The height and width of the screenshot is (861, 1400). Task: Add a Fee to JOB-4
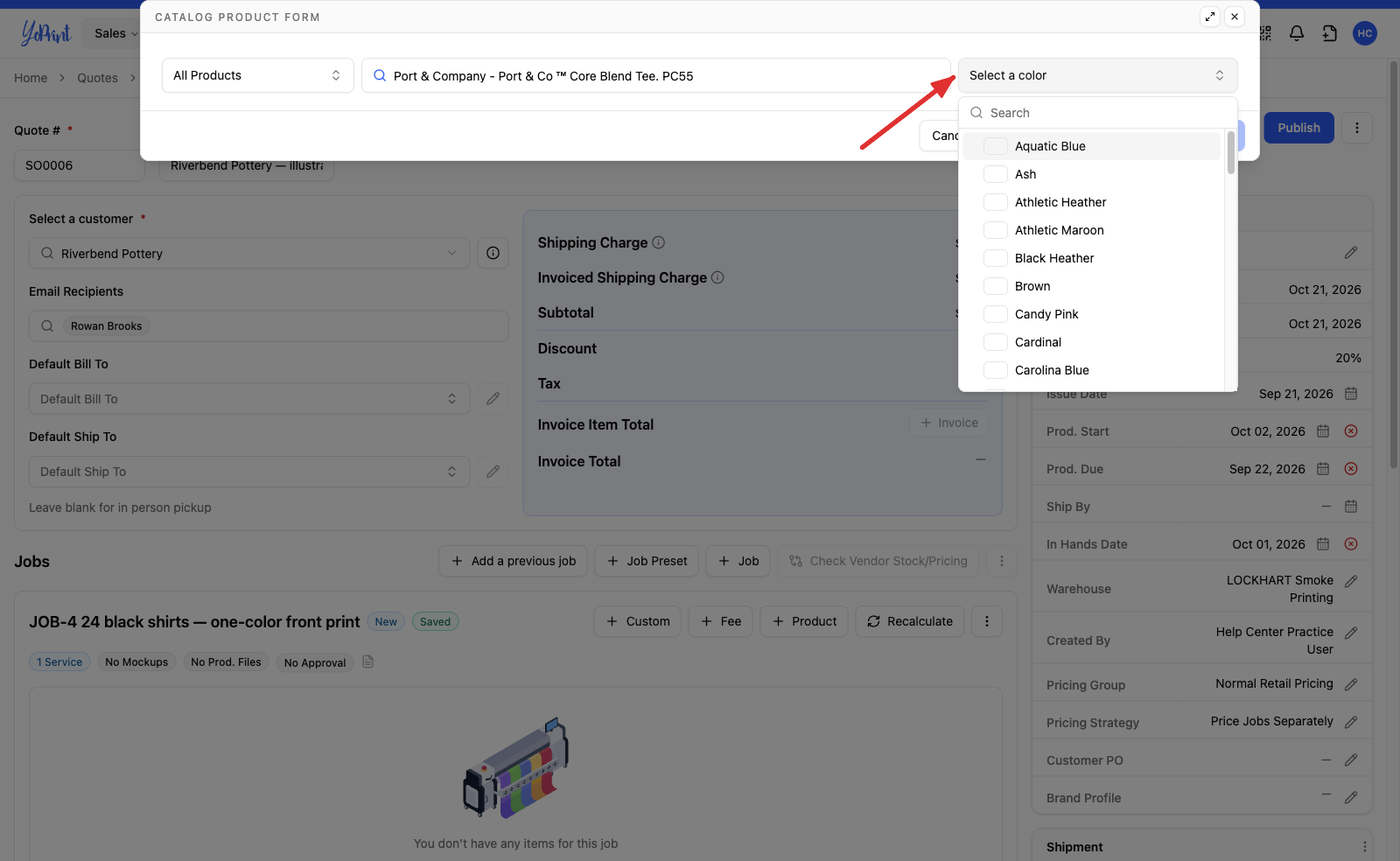coord(721,621)
